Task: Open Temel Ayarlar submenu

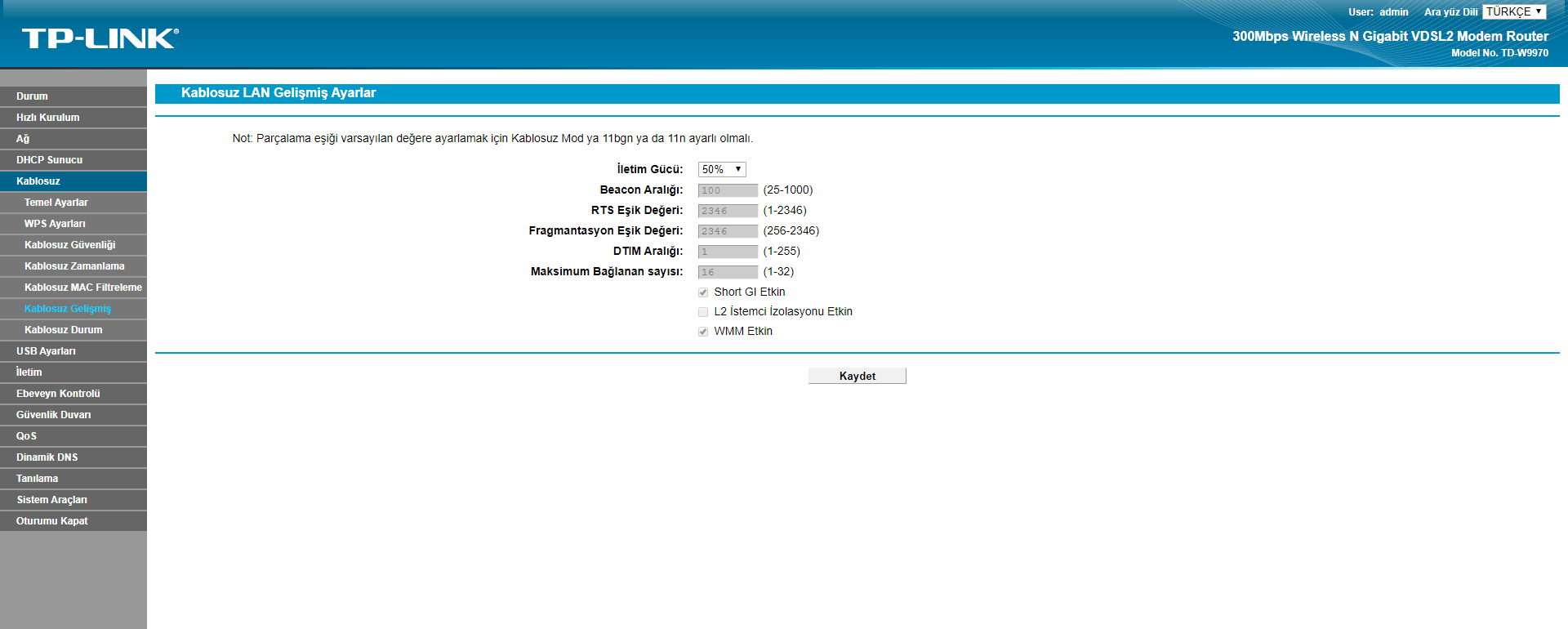Action: (x=73, y=203)
